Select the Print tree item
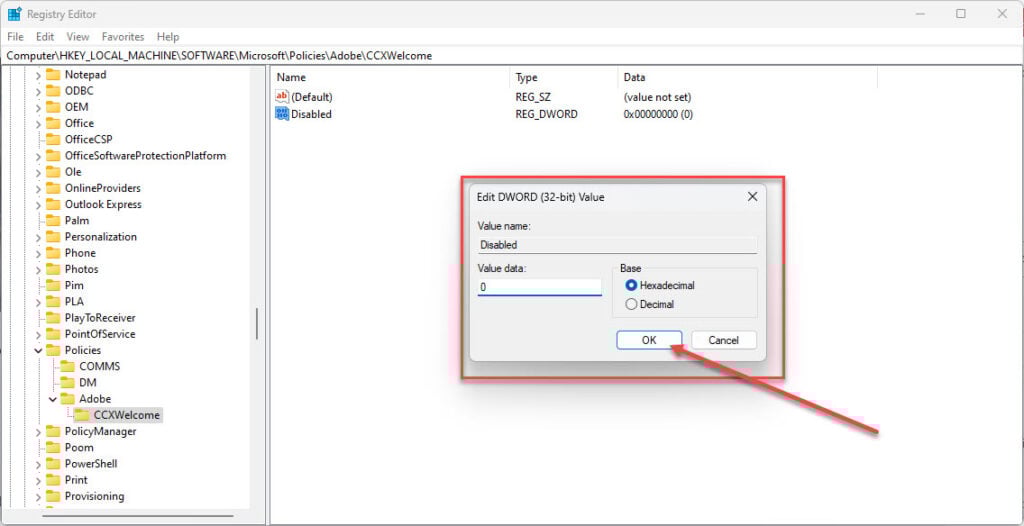This screenshot has width=1024, height=526. click(76, 480)
